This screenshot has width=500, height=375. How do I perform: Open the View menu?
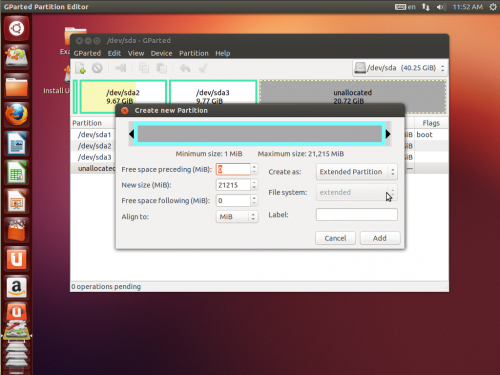pos(136,53)
